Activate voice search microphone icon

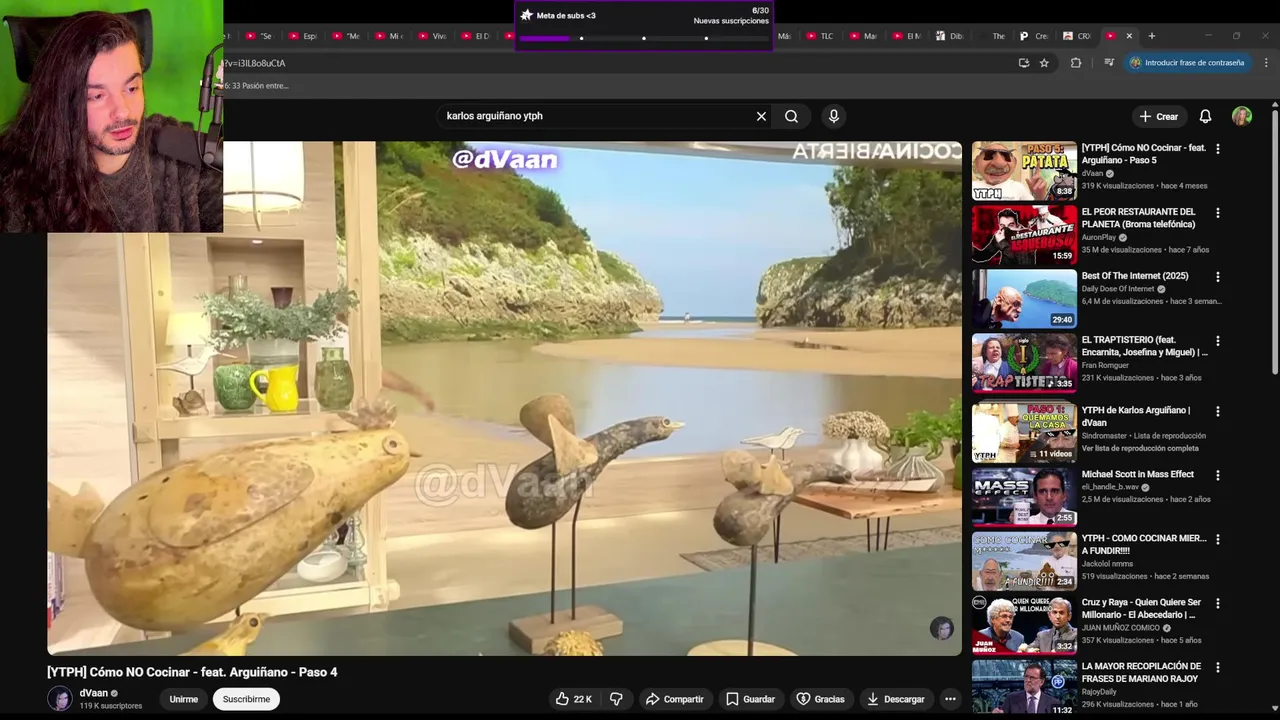[834, 116]
